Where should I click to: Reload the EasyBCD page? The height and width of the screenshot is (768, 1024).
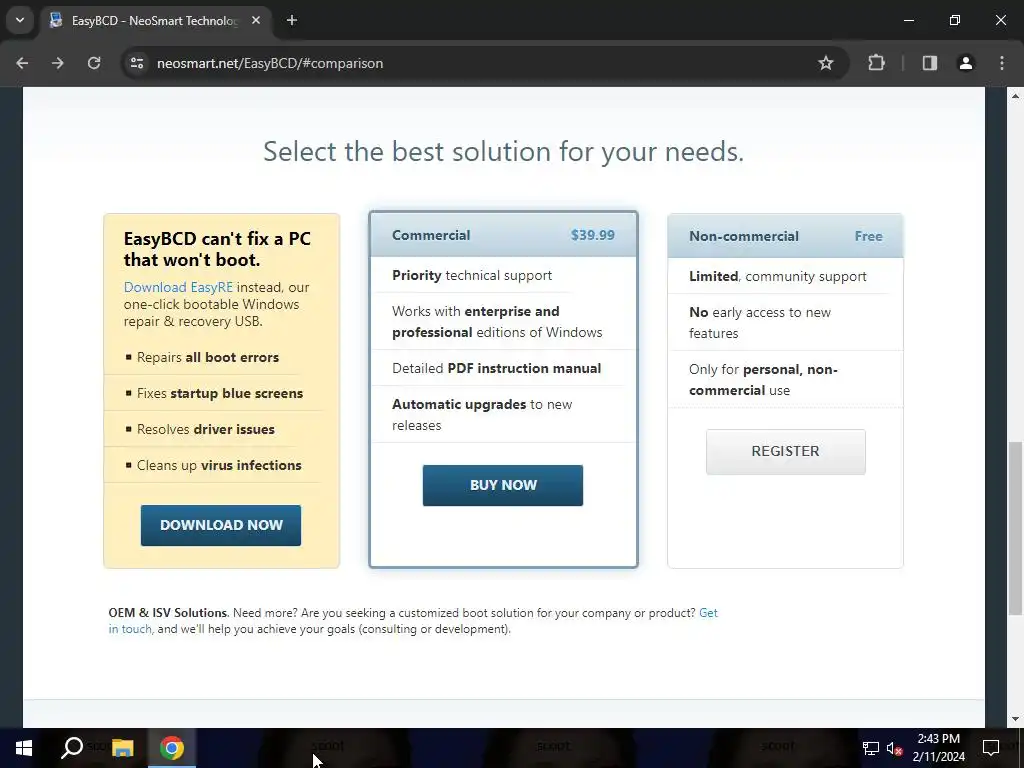tap(94, 63)
